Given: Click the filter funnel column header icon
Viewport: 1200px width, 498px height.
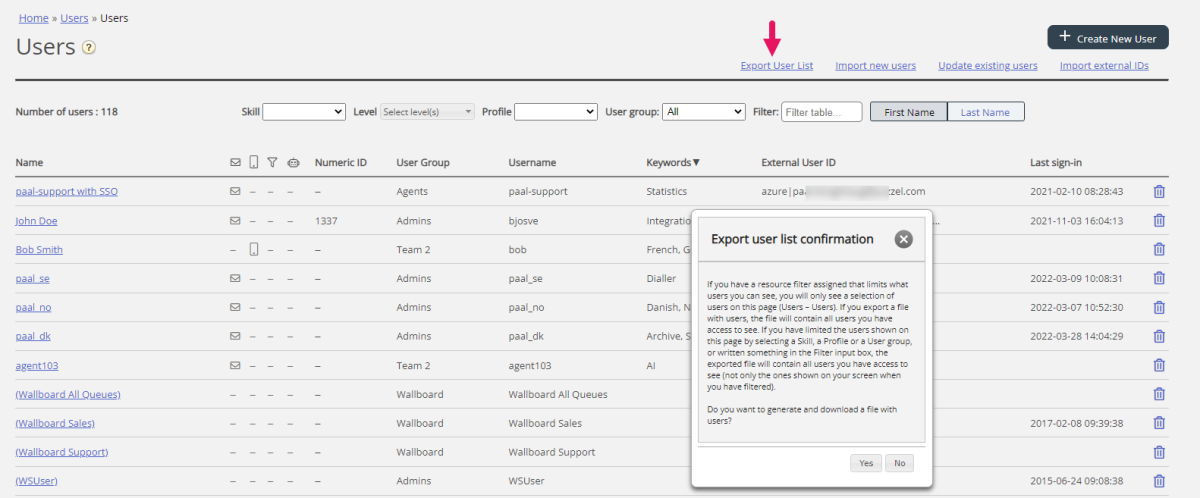Looking at the screenshot, I should click(272, 162).
